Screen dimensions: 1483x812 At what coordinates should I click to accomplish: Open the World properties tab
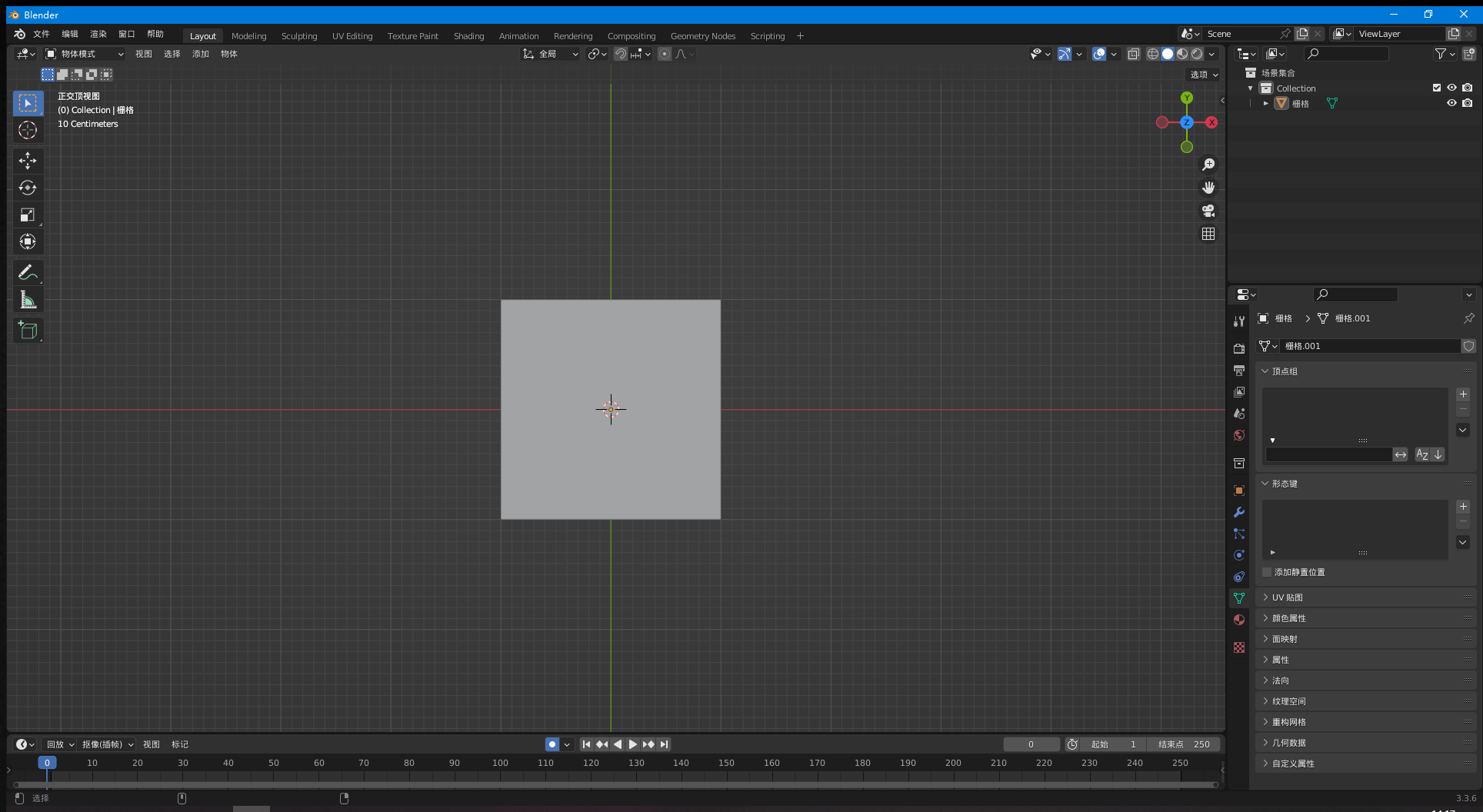click(x=1238, y=435)
